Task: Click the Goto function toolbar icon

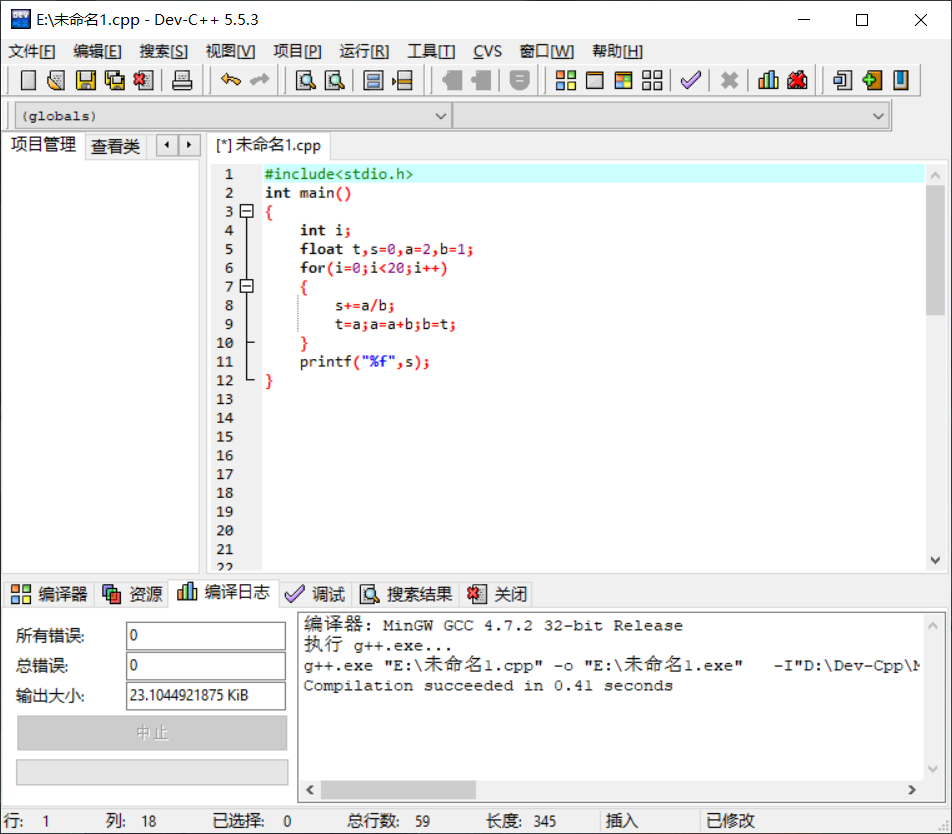Action: (x=373, y=80)
